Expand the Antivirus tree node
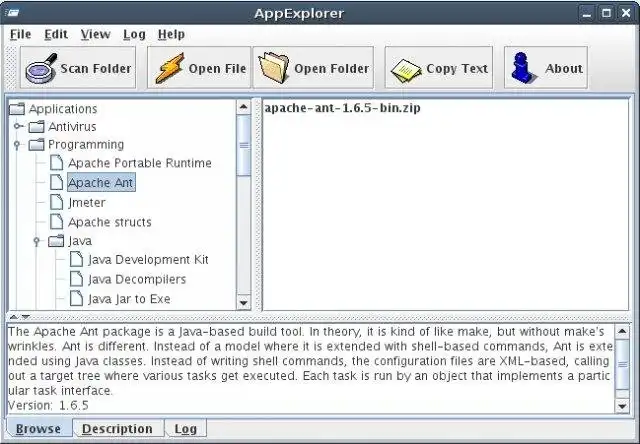 point(17,127)
